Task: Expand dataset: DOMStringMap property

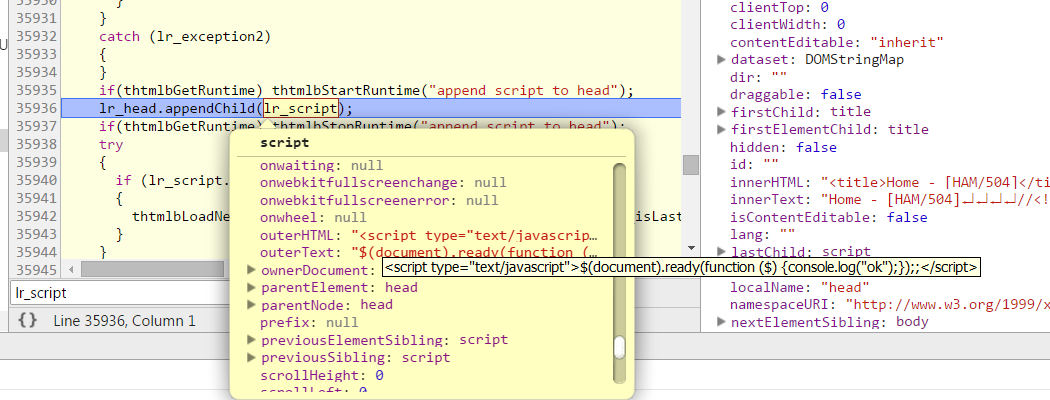Action: pos(721,60)
